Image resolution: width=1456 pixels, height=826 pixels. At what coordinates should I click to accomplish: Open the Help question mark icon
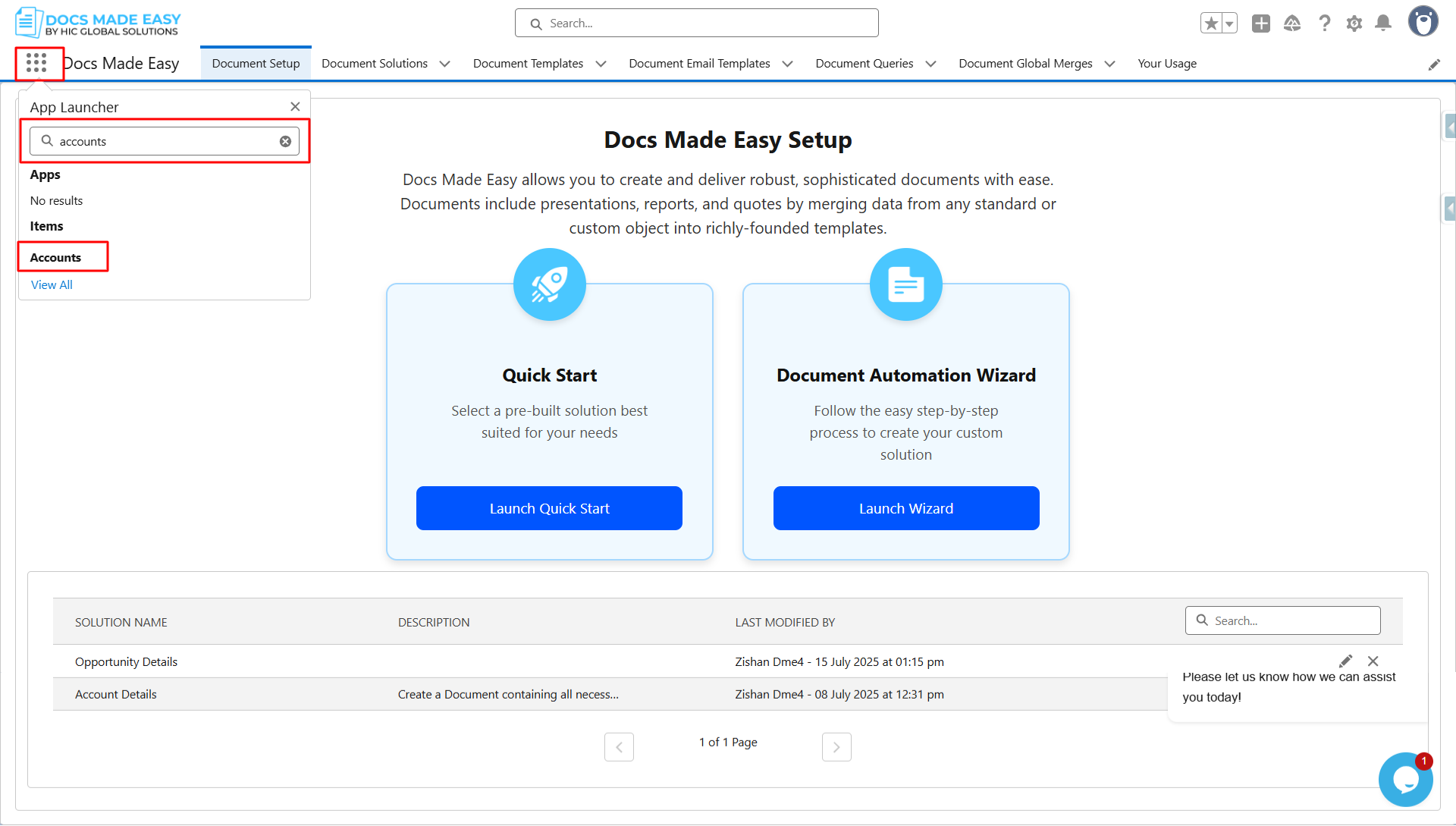1324,24
